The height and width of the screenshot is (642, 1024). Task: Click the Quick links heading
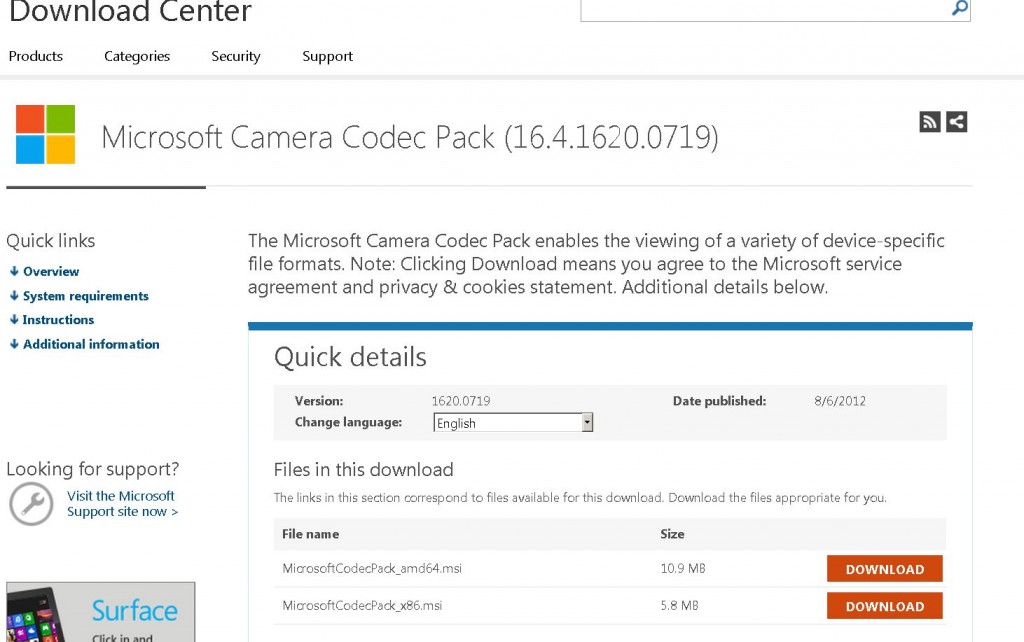51,241
